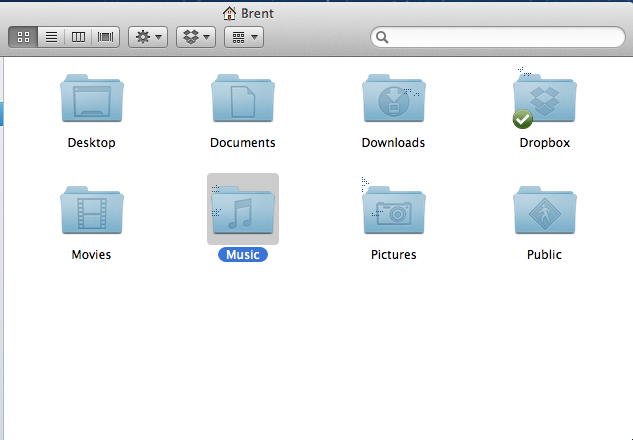This screenshot has height=440, width=633.
Task: Switch to list view
Action: pyautogui.click(x=51, y=37)
